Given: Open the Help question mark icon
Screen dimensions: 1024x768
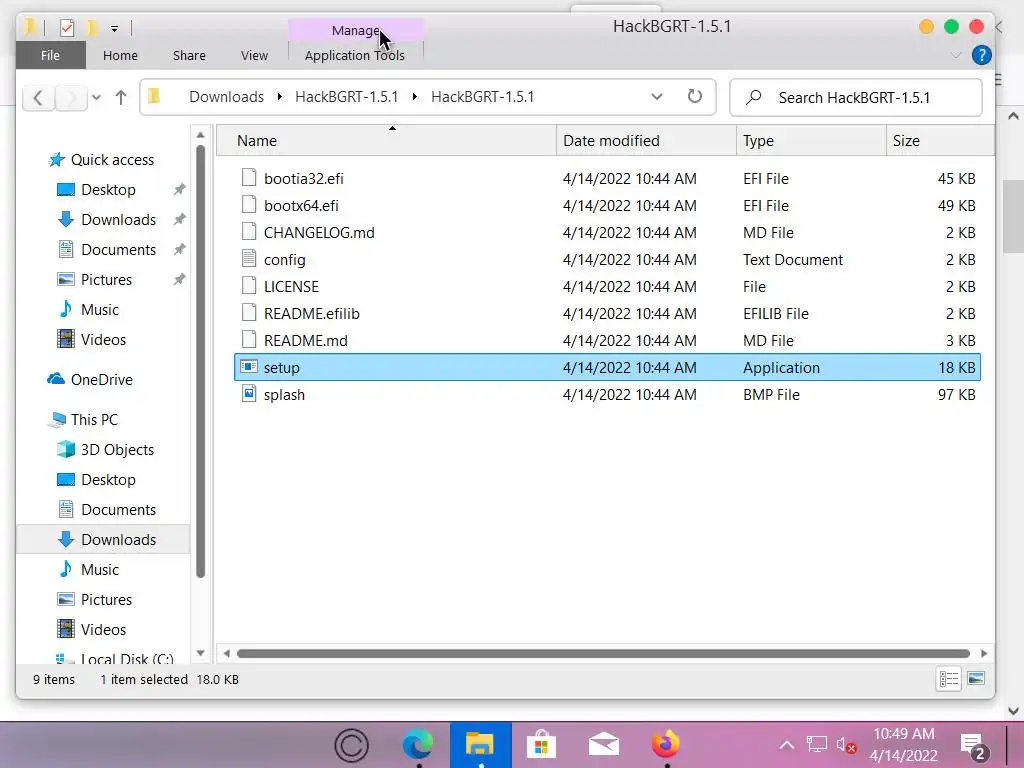Looking at the screenshot, I should (x=982, y=56).
